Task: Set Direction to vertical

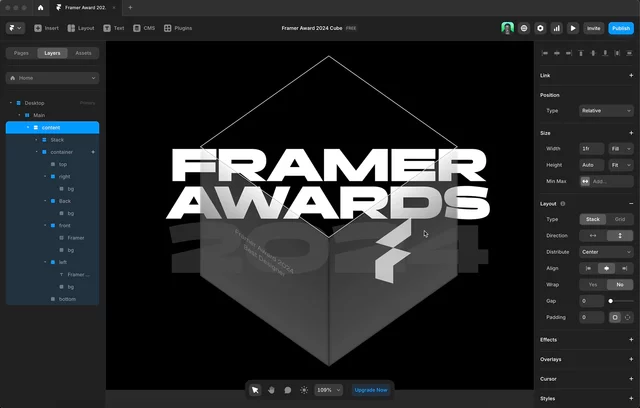Action: [620, 235]
